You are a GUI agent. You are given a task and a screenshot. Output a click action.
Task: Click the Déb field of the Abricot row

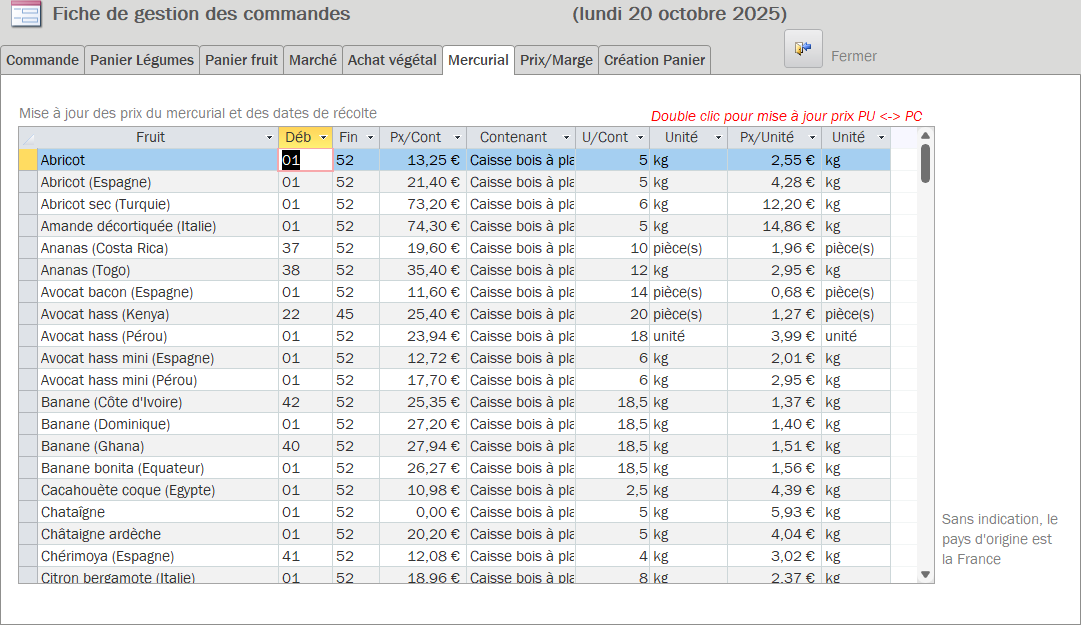pyautogui.click(x=305, y=160)
